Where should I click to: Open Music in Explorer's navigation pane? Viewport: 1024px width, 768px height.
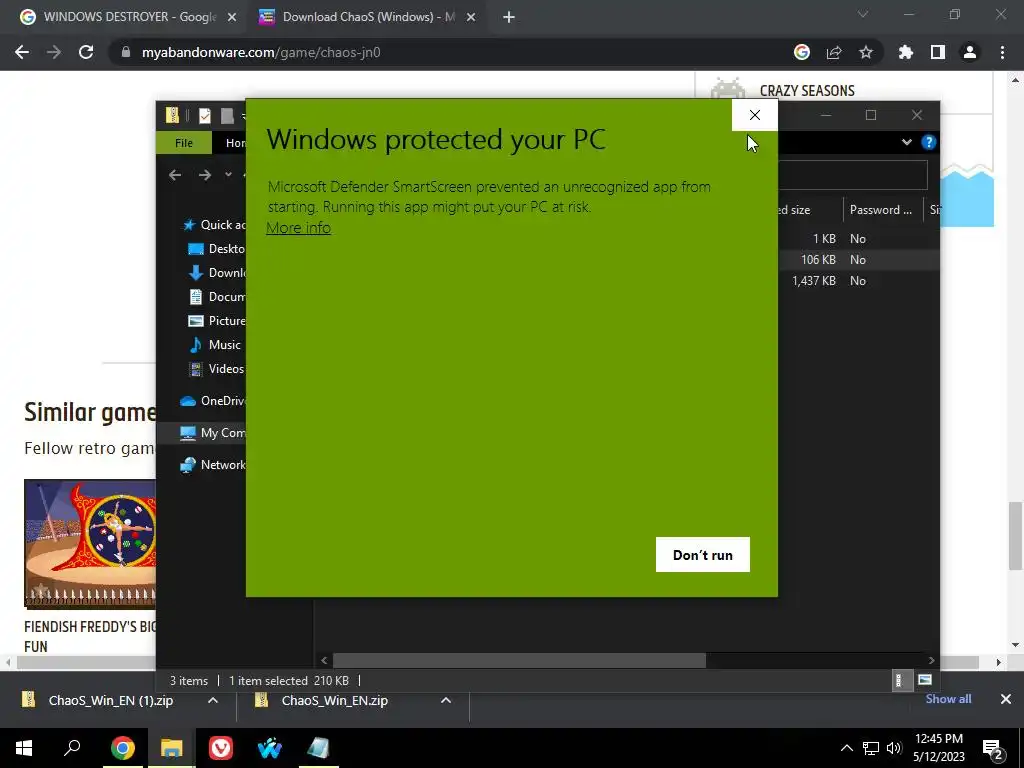[x=214, y=345]
